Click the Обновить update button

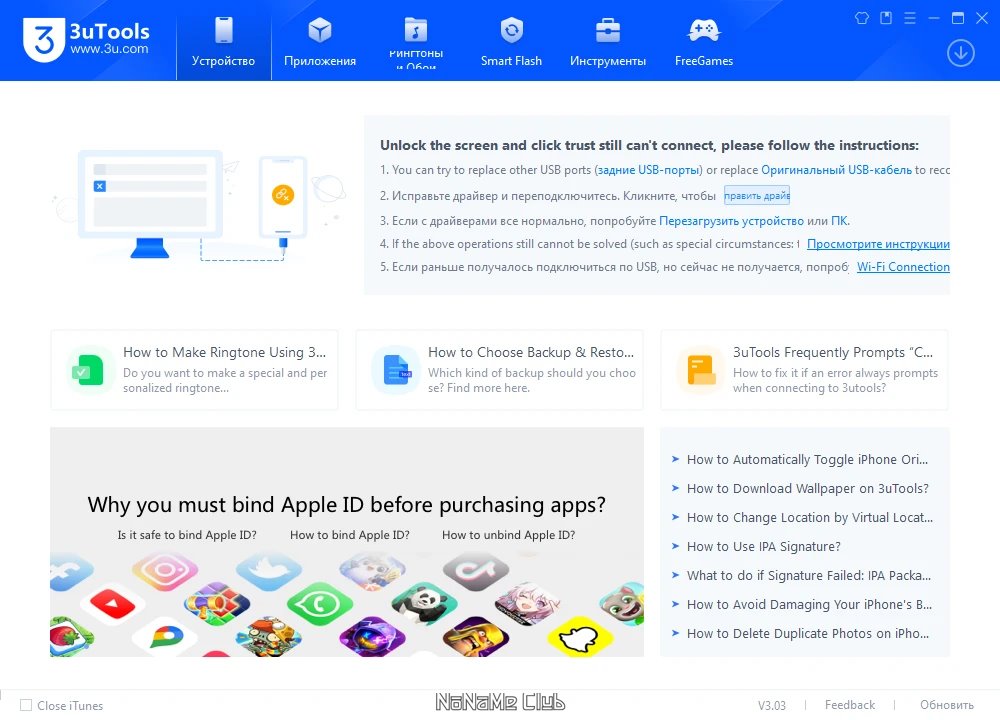(x=946, y=705)
